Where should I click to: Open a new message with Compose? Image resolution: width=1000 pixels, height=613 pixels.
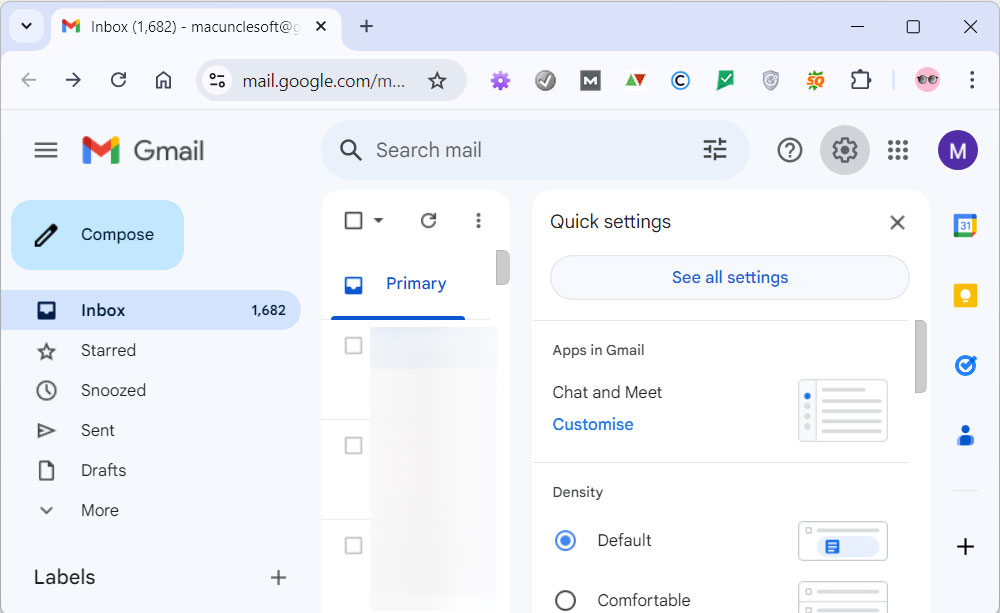pos(97,234)
